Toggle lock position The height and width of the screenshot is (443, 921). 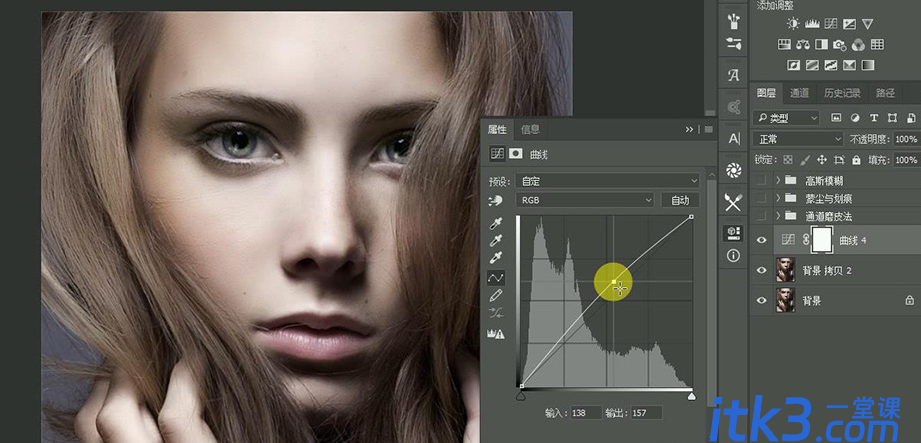coord(822,159)
